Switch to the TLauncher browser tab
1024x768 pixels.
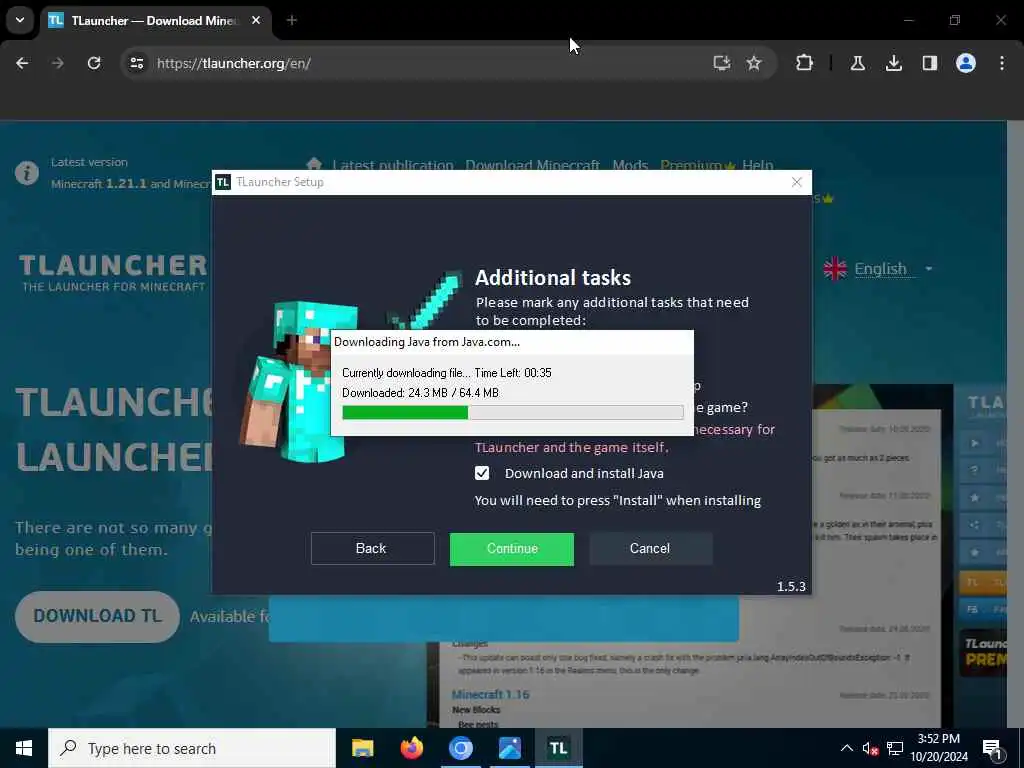pos(155,20)
